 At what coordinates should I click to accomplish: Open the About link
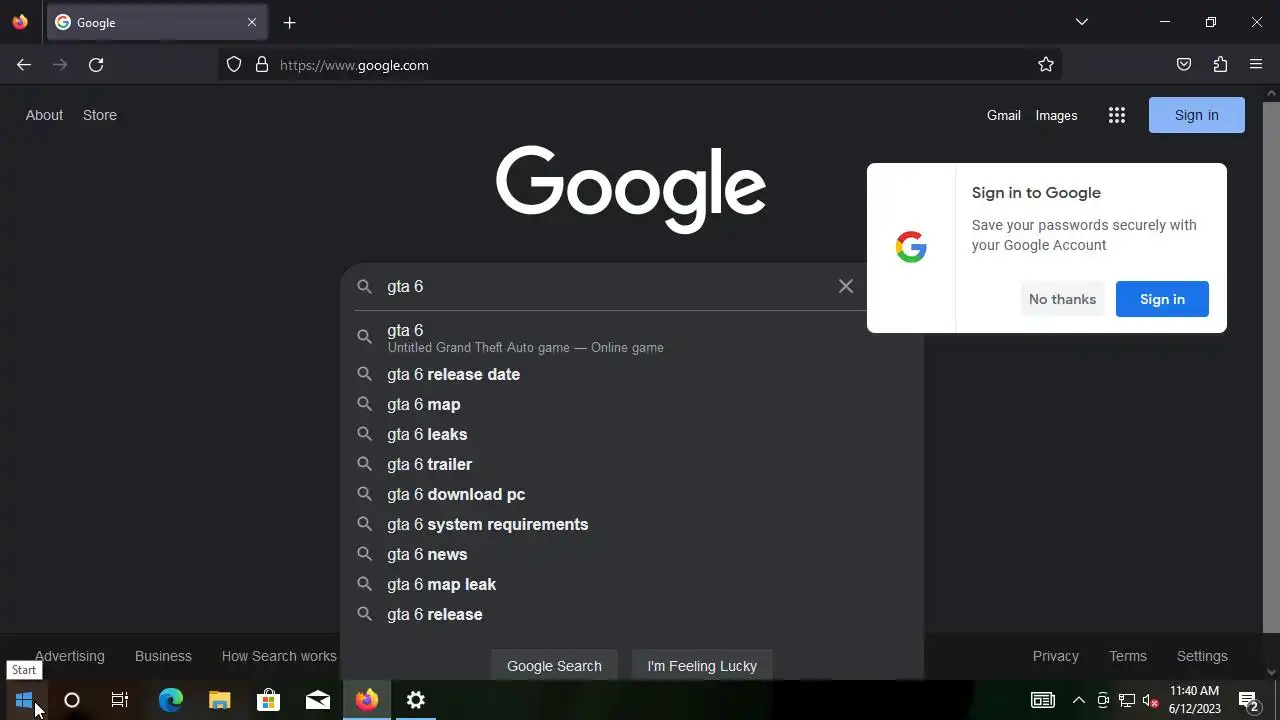(x=44, y=115)
